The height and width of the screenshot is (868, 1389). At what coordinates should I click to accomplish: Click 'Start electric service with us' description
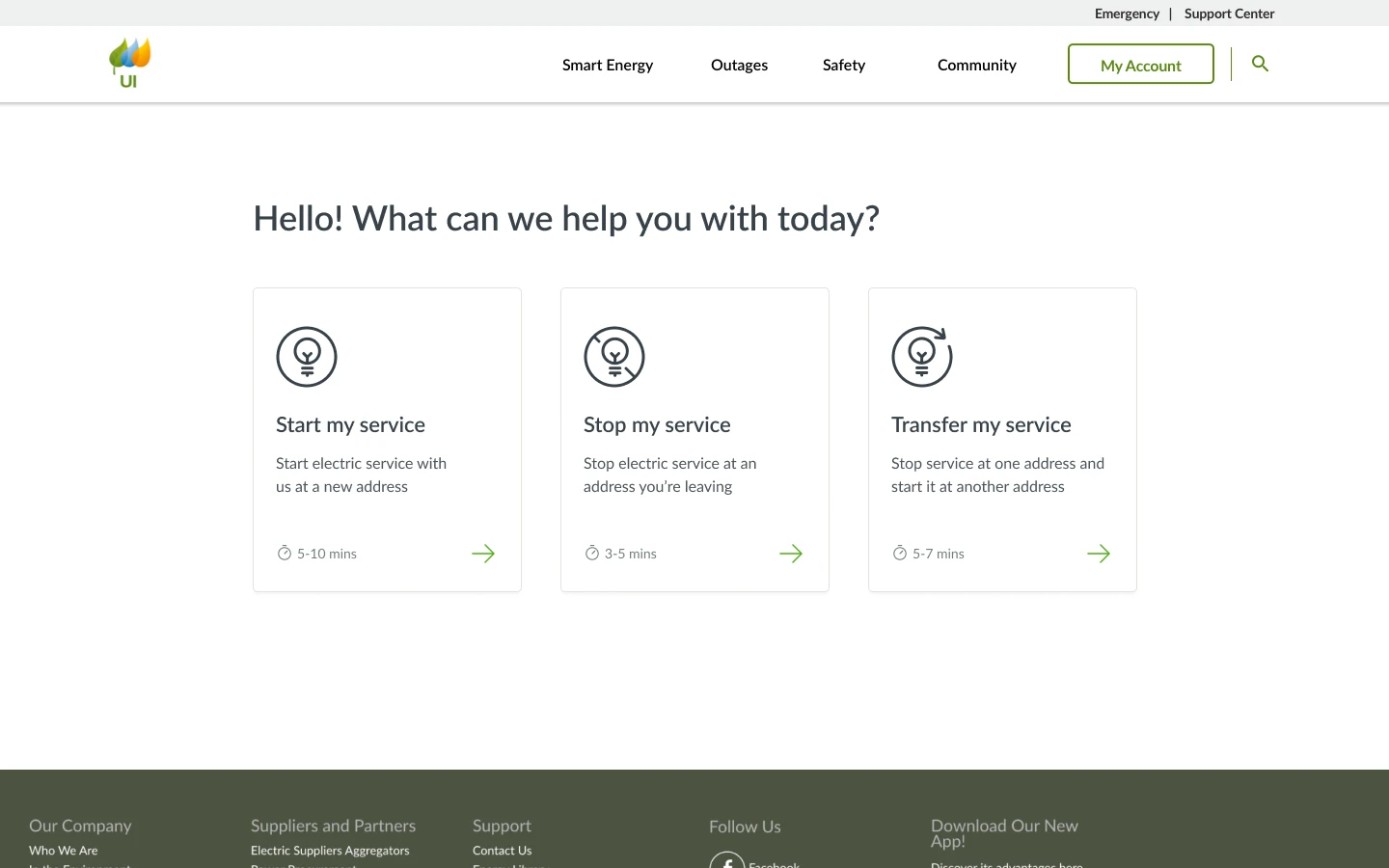pyautogui.click(x=362, y=475)
